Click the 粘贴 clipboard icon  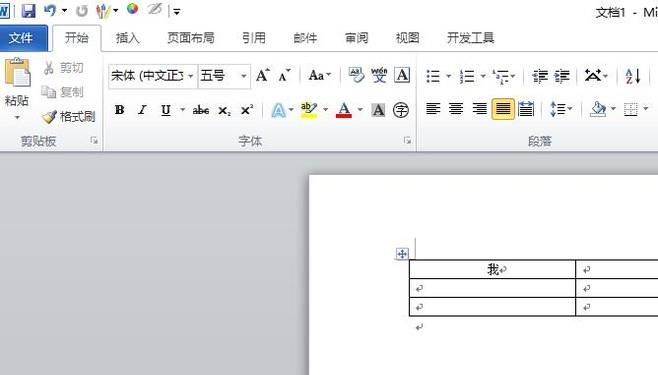pyautogui.click(x=17, y=73)
